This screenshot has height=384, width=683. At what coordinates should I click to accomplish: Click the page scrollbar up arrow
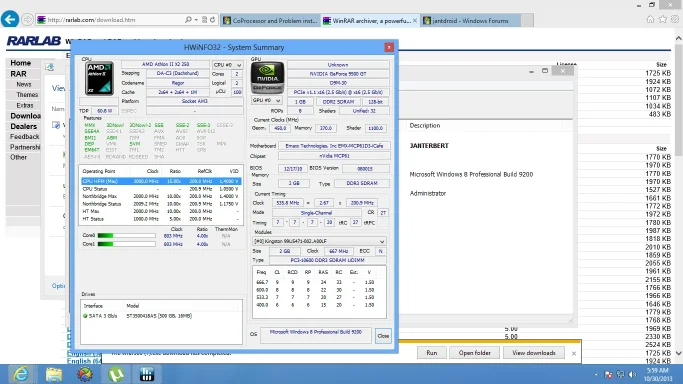click(x=679, y=38)
